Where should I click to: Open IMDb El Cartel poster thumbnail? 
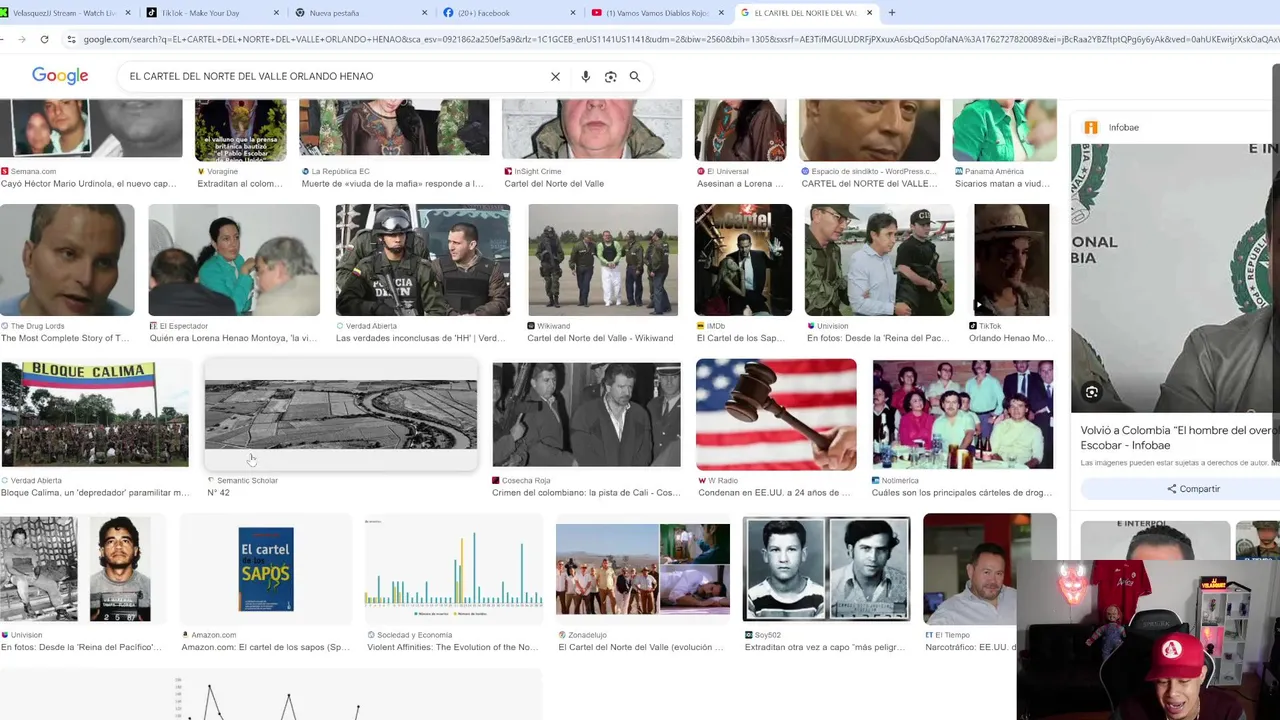coord(743,260)
